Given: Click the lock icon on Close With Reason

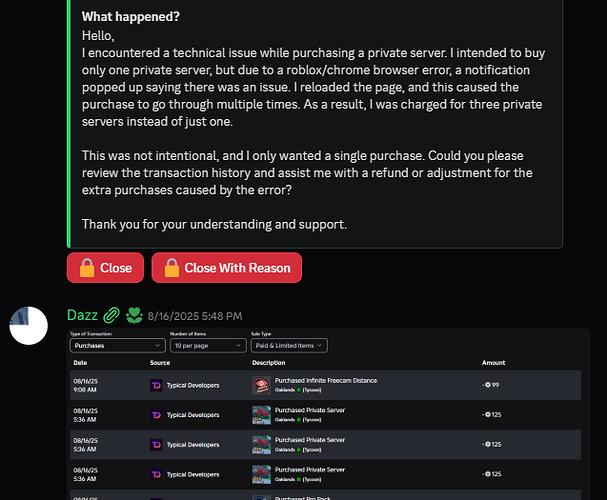Looking at the screenshot, I should point(171,268).
